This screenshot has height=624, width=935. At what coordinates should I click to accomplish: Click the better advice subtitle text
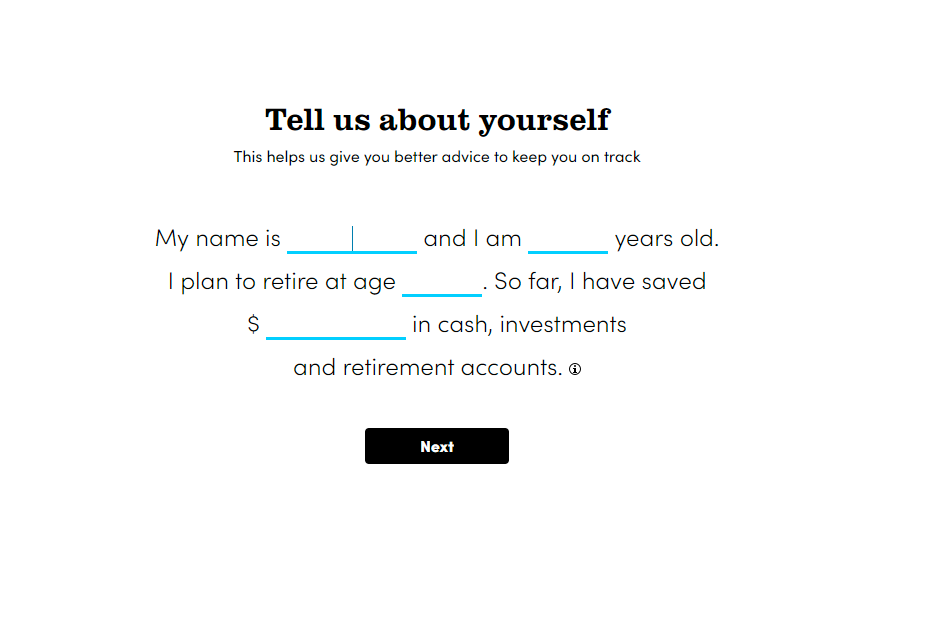(436, 157)
